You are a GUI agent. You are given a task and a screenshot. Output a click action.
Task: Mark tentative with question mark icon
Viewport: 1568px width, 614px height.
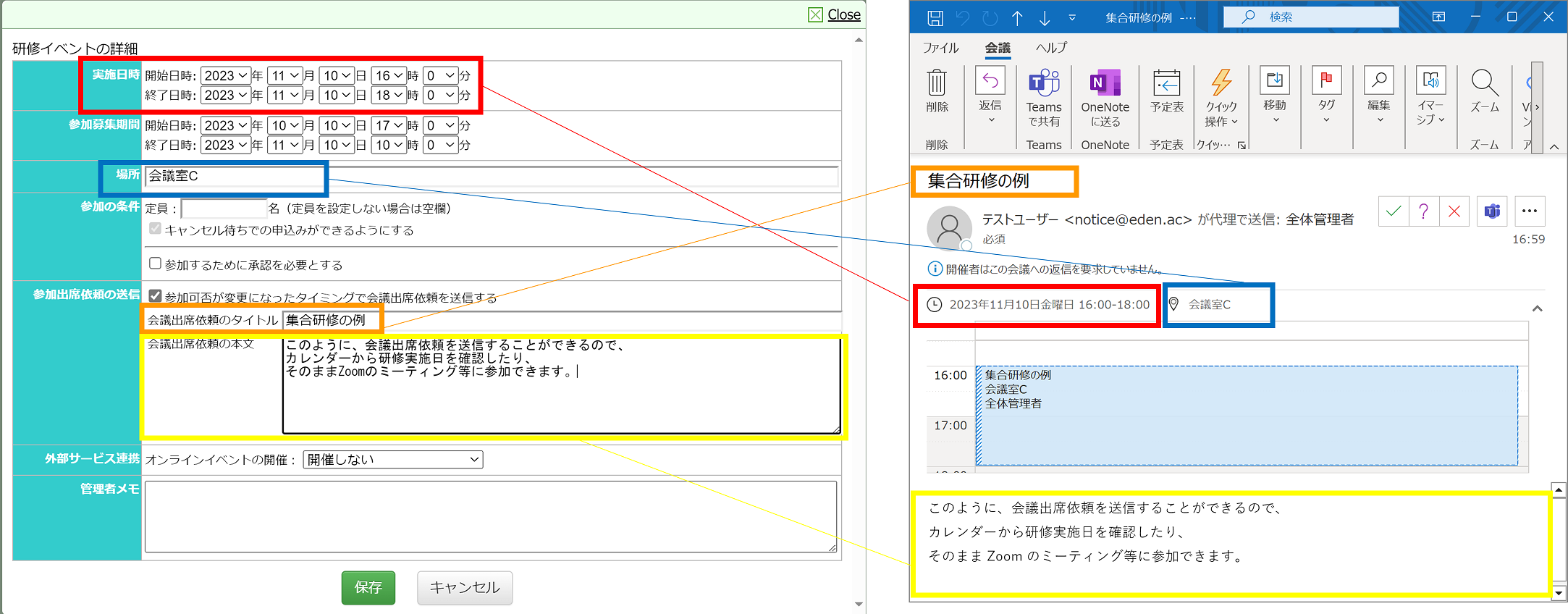(1423, 211)
